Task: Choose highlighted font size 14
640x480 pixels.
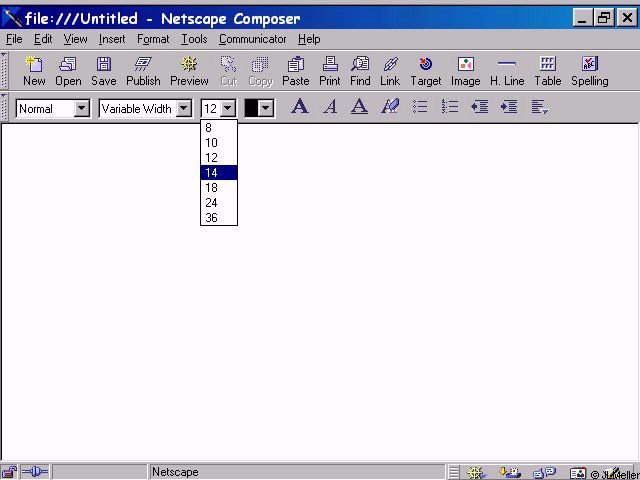Action: click(x=219, y=173)
